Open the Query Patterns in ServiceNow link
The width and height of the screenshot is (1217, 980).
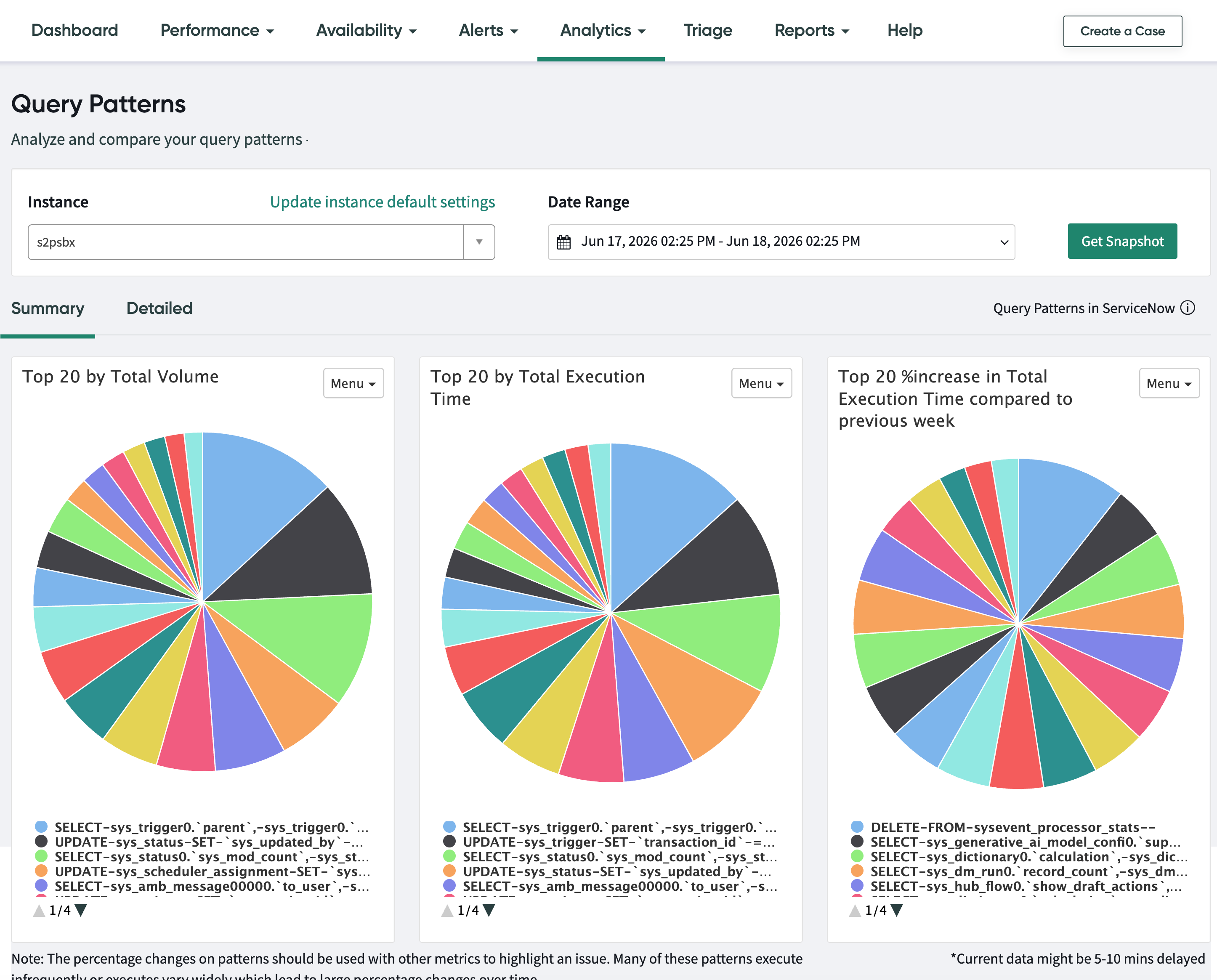tap(1084, 308)
